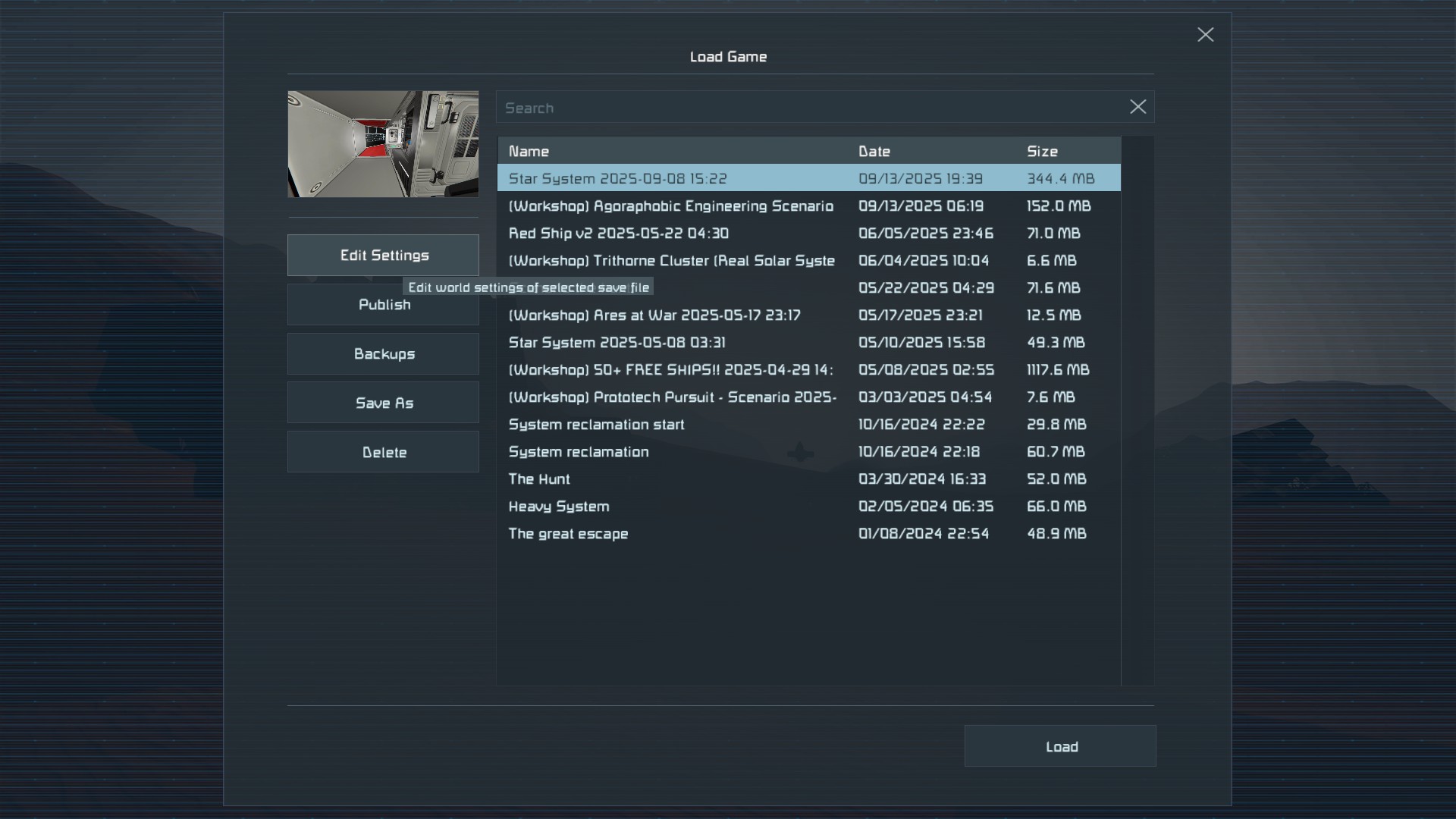1456x819 pixels.
Task: Choose the Heavy System save
Action: click(x=558, y=506)
